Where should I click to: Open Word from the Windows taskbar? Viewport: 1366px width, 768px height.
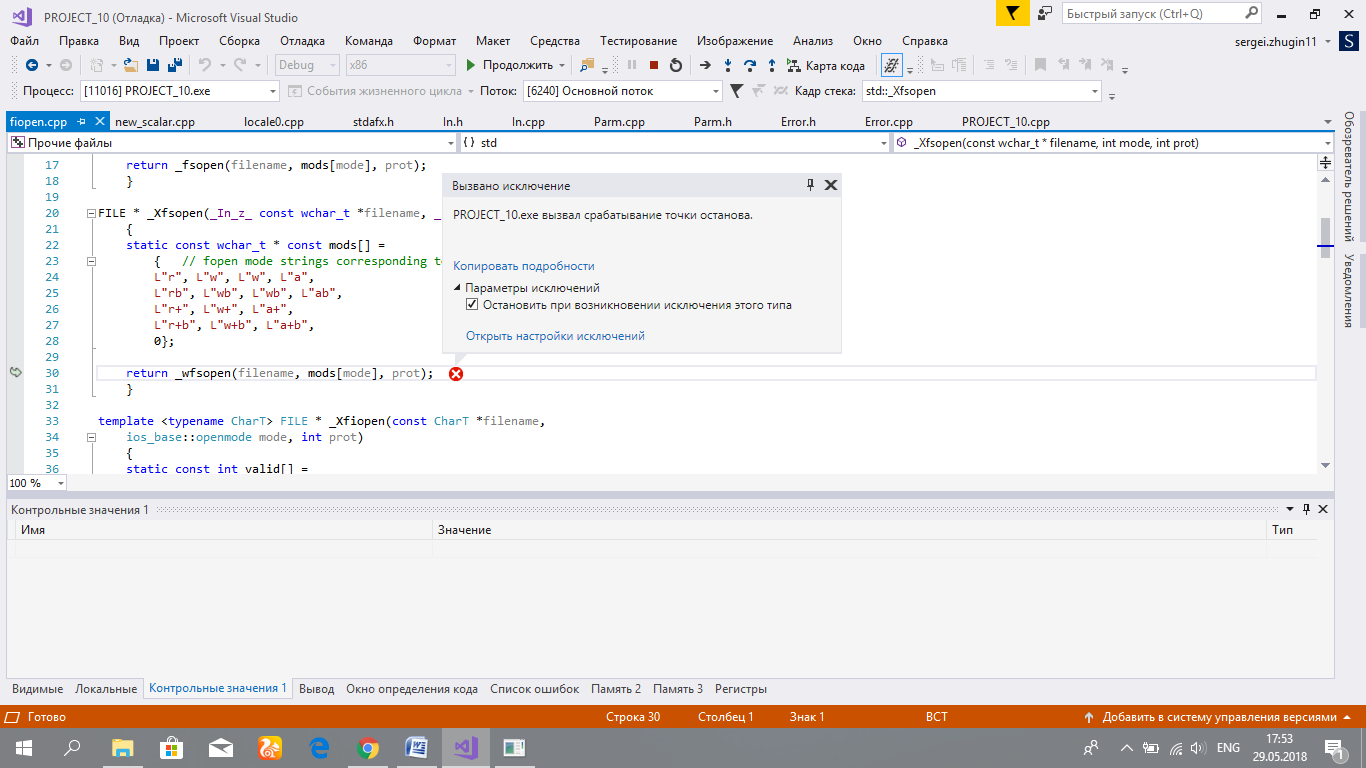[417, 747]
